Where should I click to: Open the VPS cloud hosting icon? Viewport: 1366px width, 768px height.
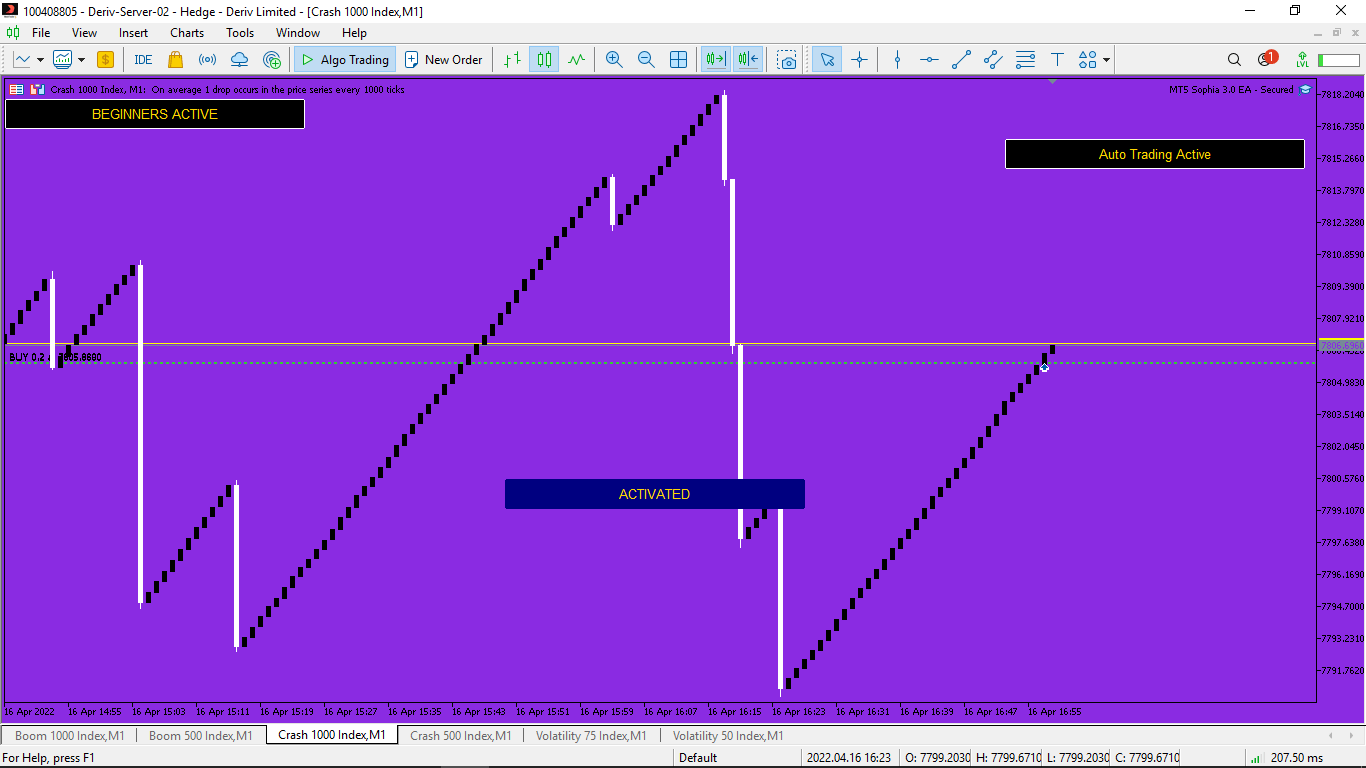coord(240,60)
